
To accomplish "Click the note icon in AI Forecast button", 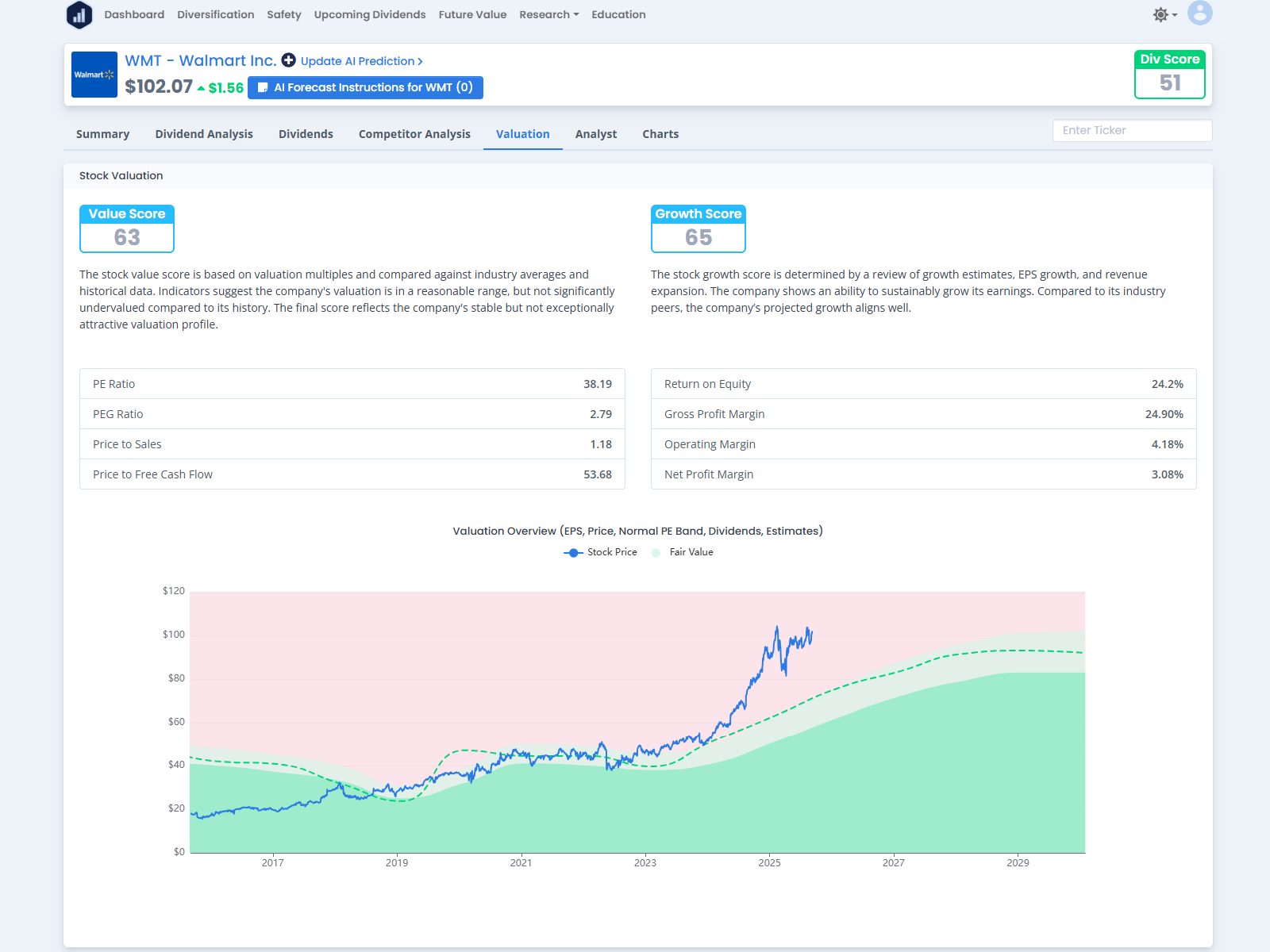I will 264,88.
